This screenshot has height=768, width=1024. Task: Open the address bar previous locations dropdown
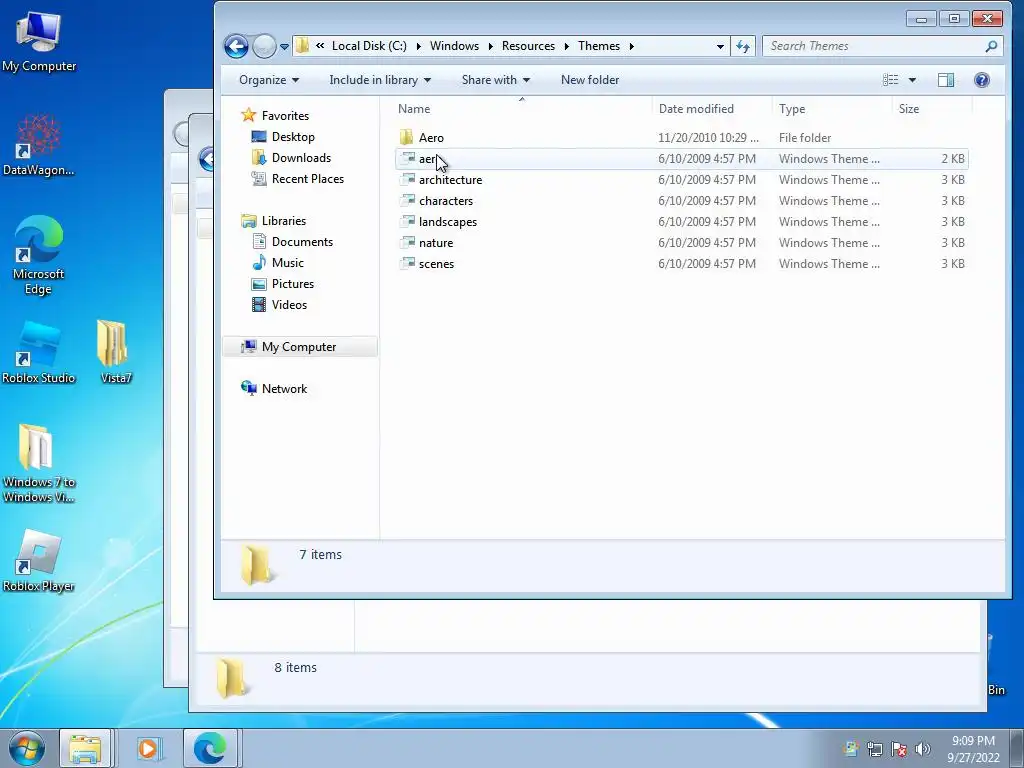pyautogui.click(x=720, y=46)
